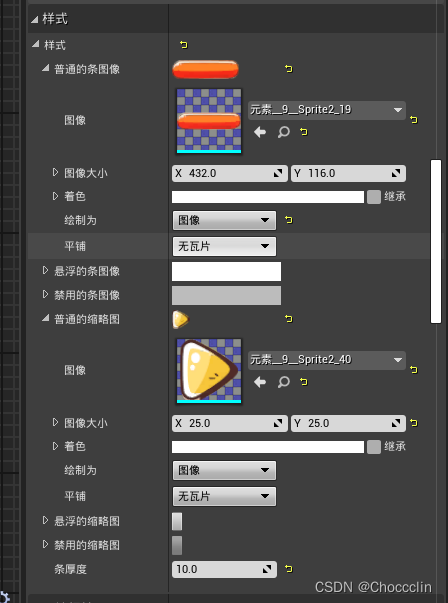This screenshot has height=603, width=448.
Task: Reset Sprite2_40 asset beside the magnifier
Action: coord(304,382)
